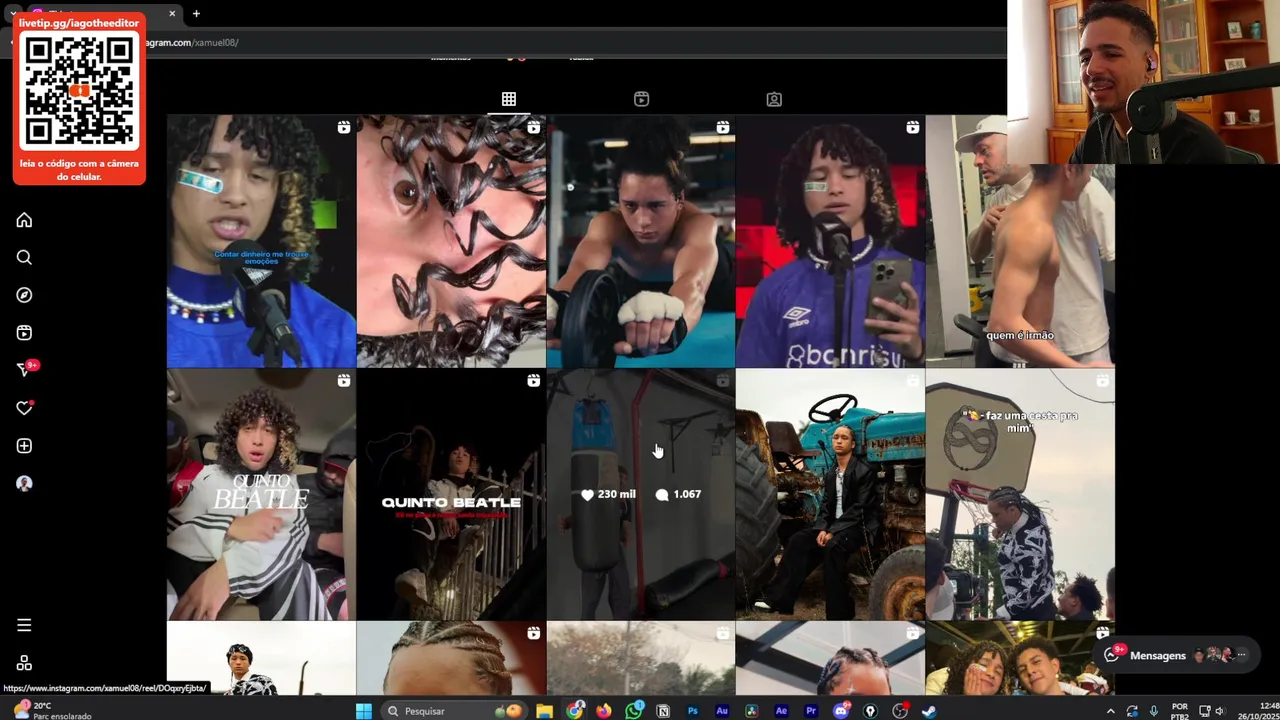Viewport: 1280px width, 720px height.
Task: Open Notion from the taskbar
Action: pos(663,711)
